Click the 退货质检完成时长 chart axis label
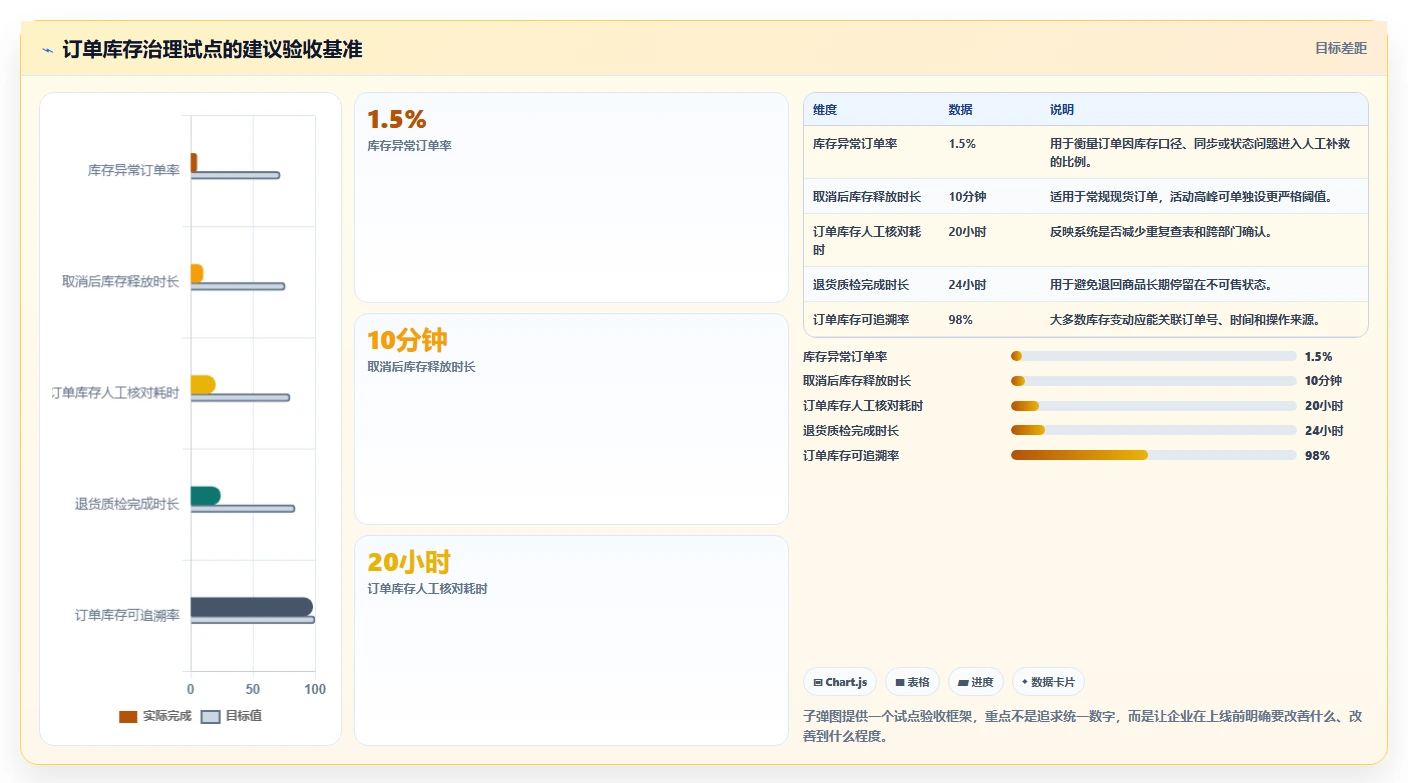The image size is (1408, 783). [127, 504]
